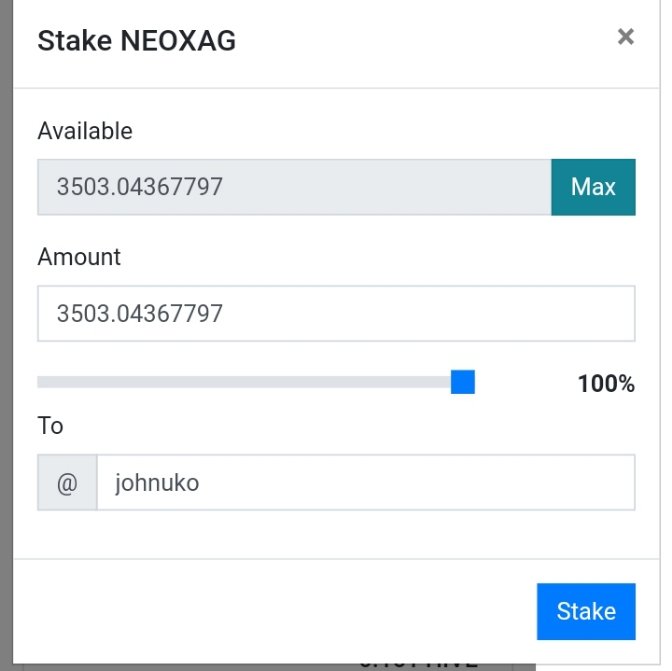Viewport: 672px width, 671px height.
Task: Click the far left end of the slider track
Action: (x=41, y=382)
